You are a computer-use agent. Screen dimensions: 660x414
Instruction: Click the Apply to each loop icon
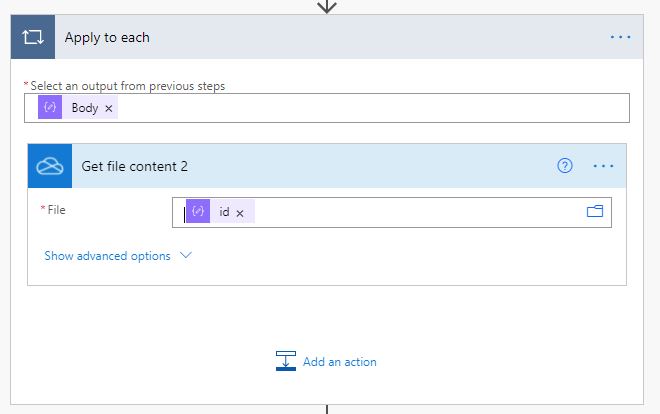[x=33, y=37]
